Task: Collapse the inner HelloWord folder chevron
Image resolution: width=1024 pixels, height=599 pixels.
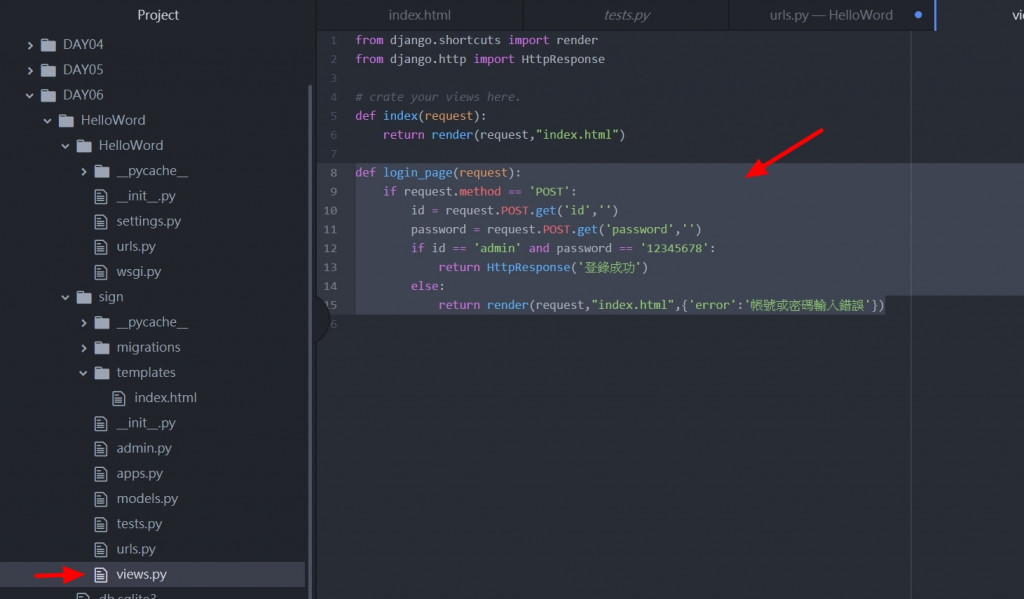Action: tap(65, 146)
